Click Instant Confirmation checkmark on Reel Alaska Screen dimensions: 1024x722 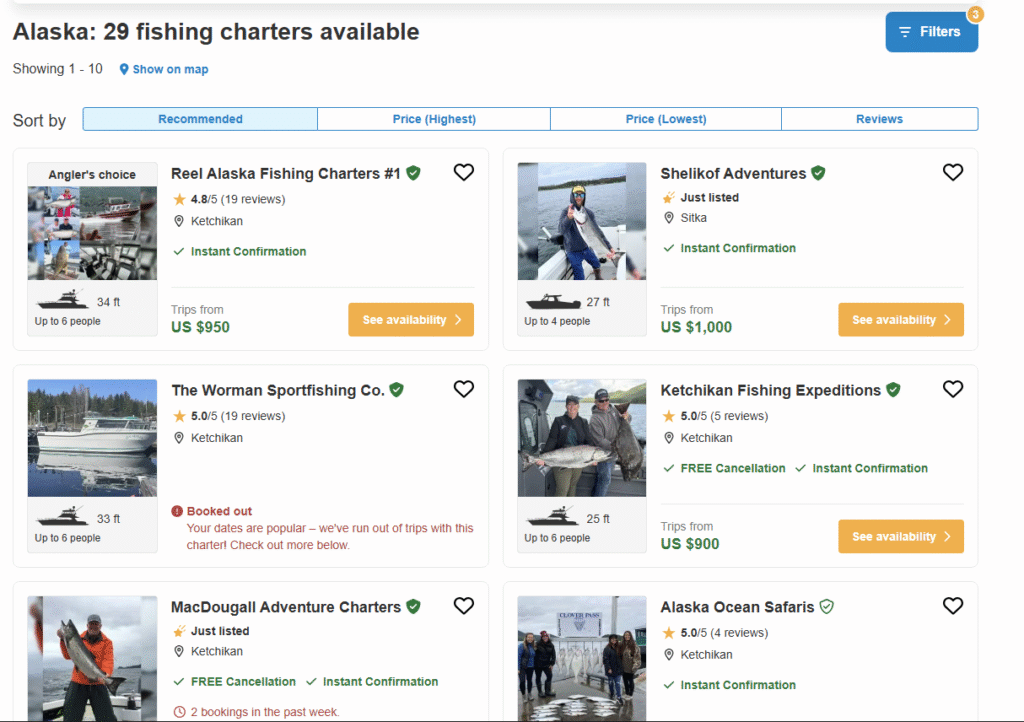(179, 251)
